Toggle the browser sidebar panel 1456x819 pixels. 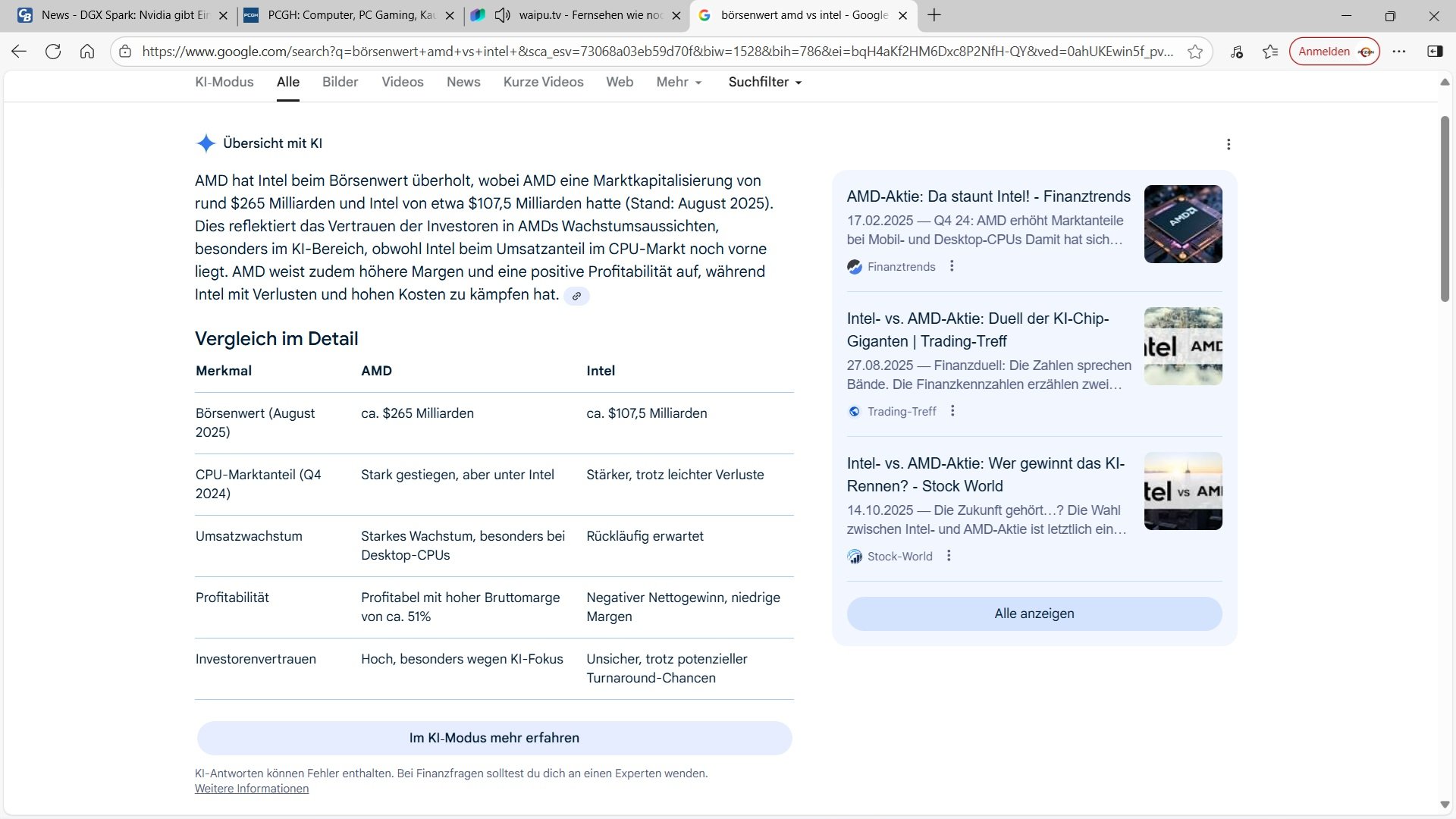pyautogui.click(x=1435, y=52)
